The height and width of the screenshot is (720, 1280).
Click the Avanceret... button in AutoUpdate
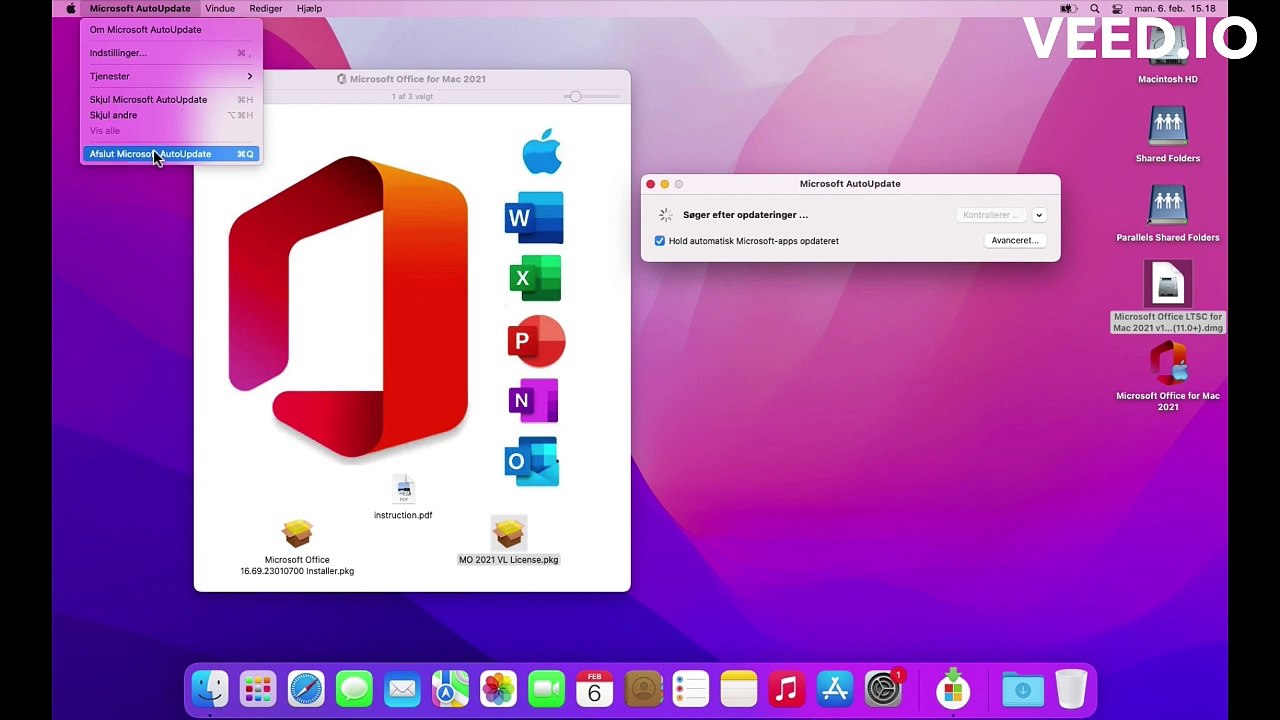click(x=1015, y=241)
